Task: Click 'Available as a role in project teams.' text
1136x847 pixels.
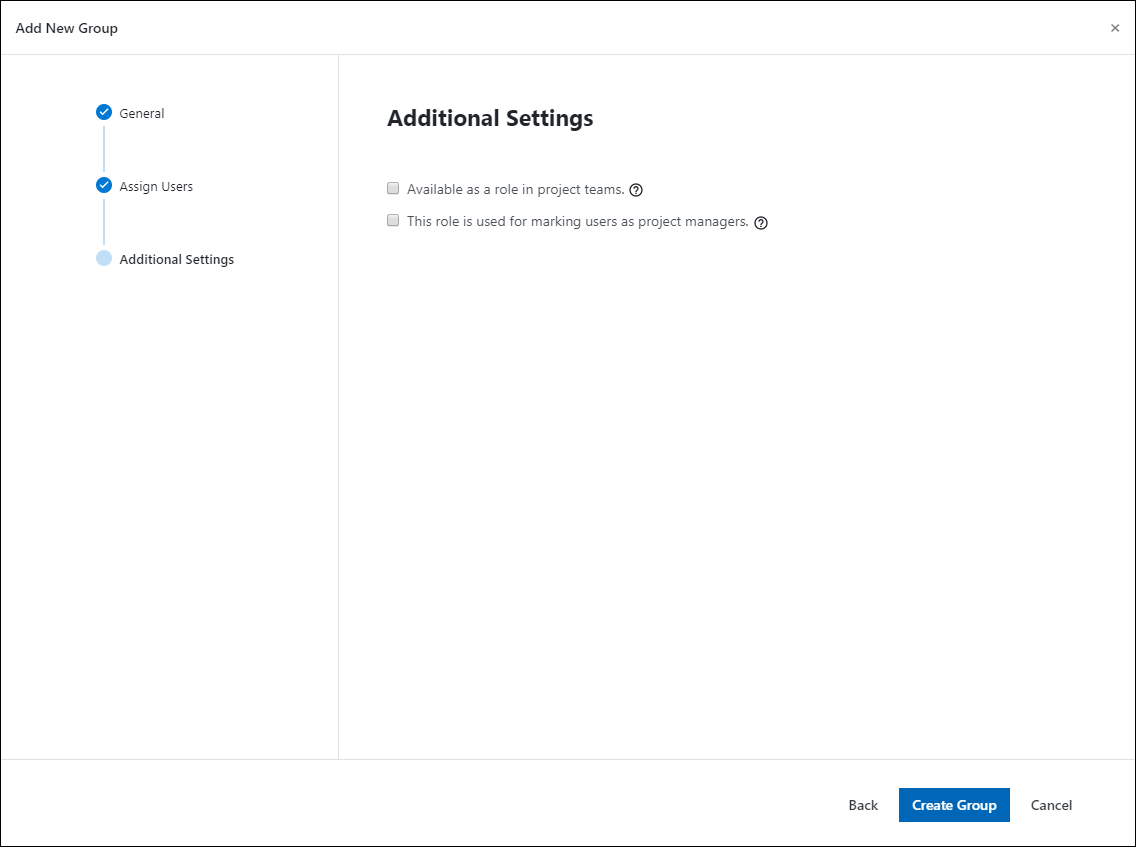Action: click(x=516, y=189)
